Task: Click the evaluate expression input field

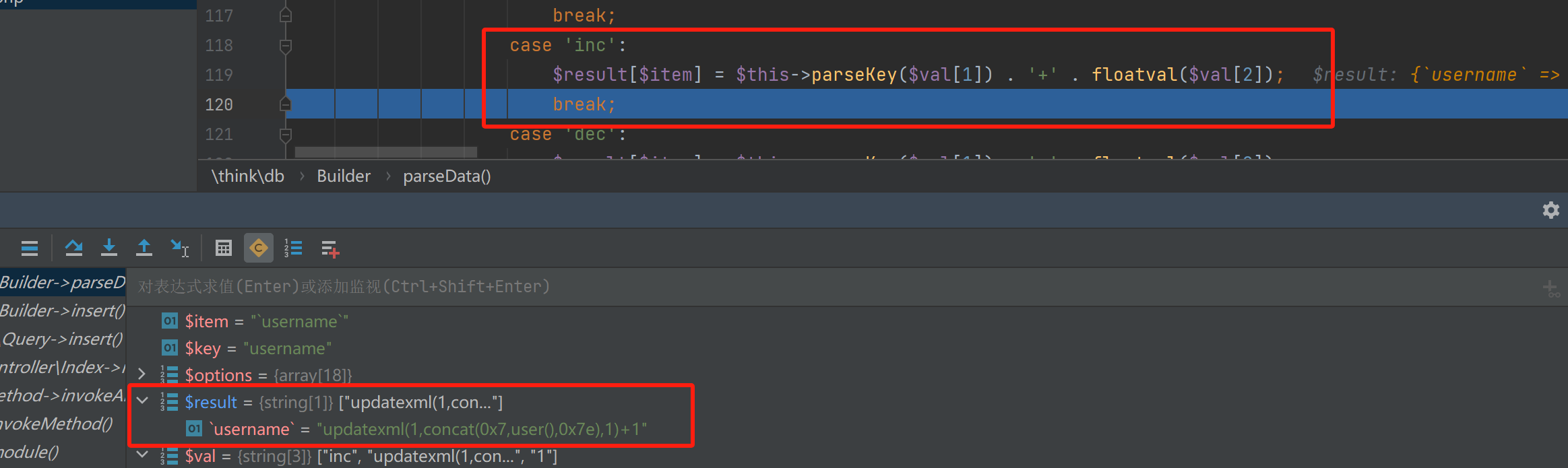Action: pyautogui.click(x=809, y=287)
